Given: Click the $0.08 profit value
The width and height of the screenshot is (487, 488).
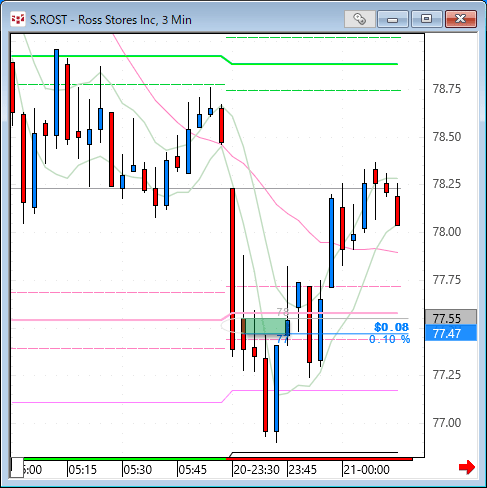Looking at the screenshot, I should [391, 327].
